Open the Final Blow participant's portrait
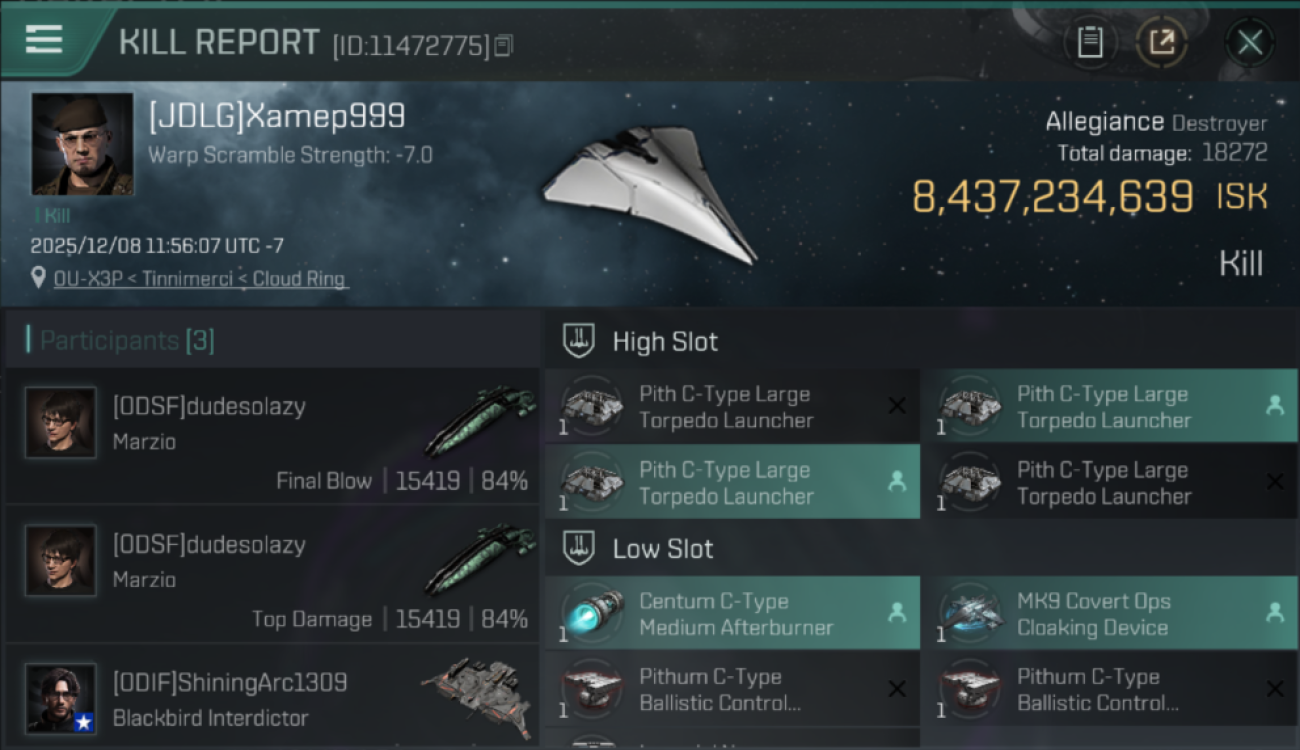The width and height of the screenshot is (1300, 750). (x=61, y=423)
